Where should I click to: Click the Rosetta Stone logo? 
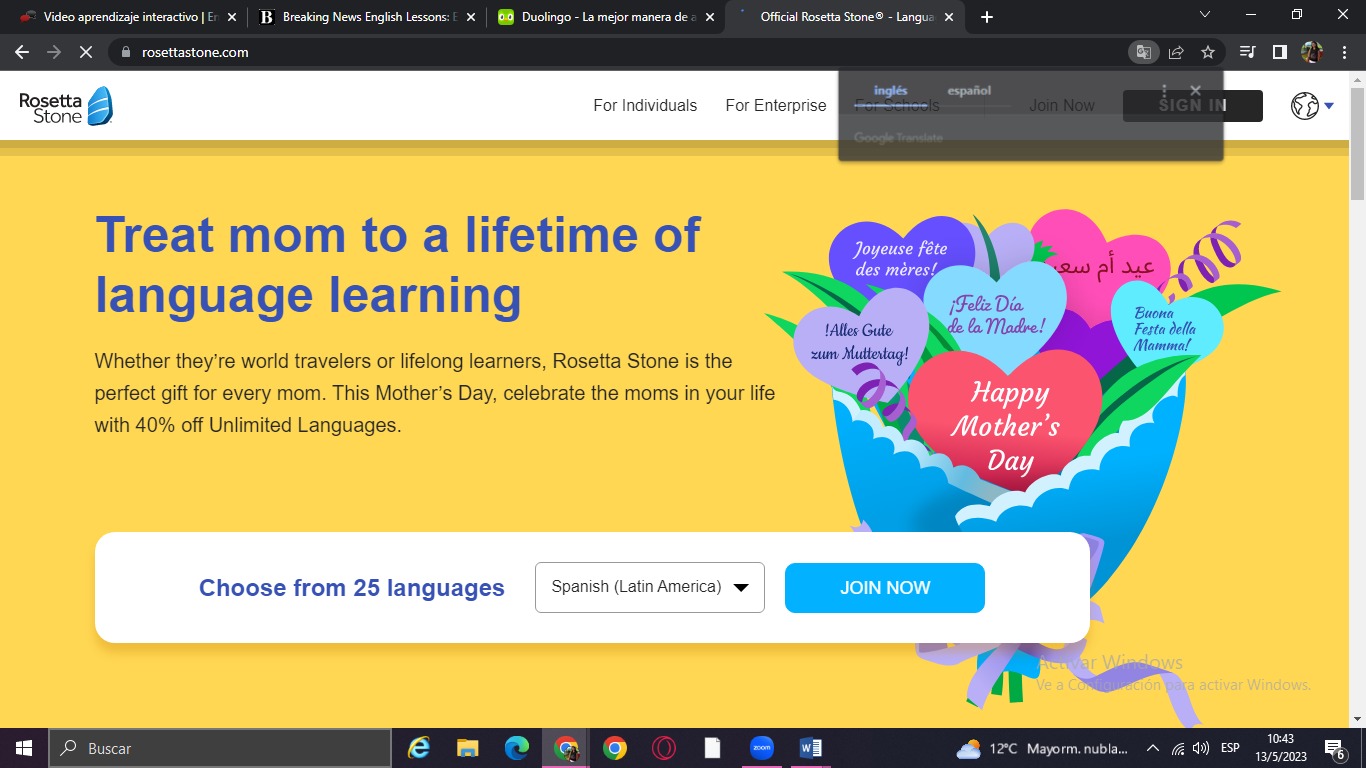(x=66, y=106)
